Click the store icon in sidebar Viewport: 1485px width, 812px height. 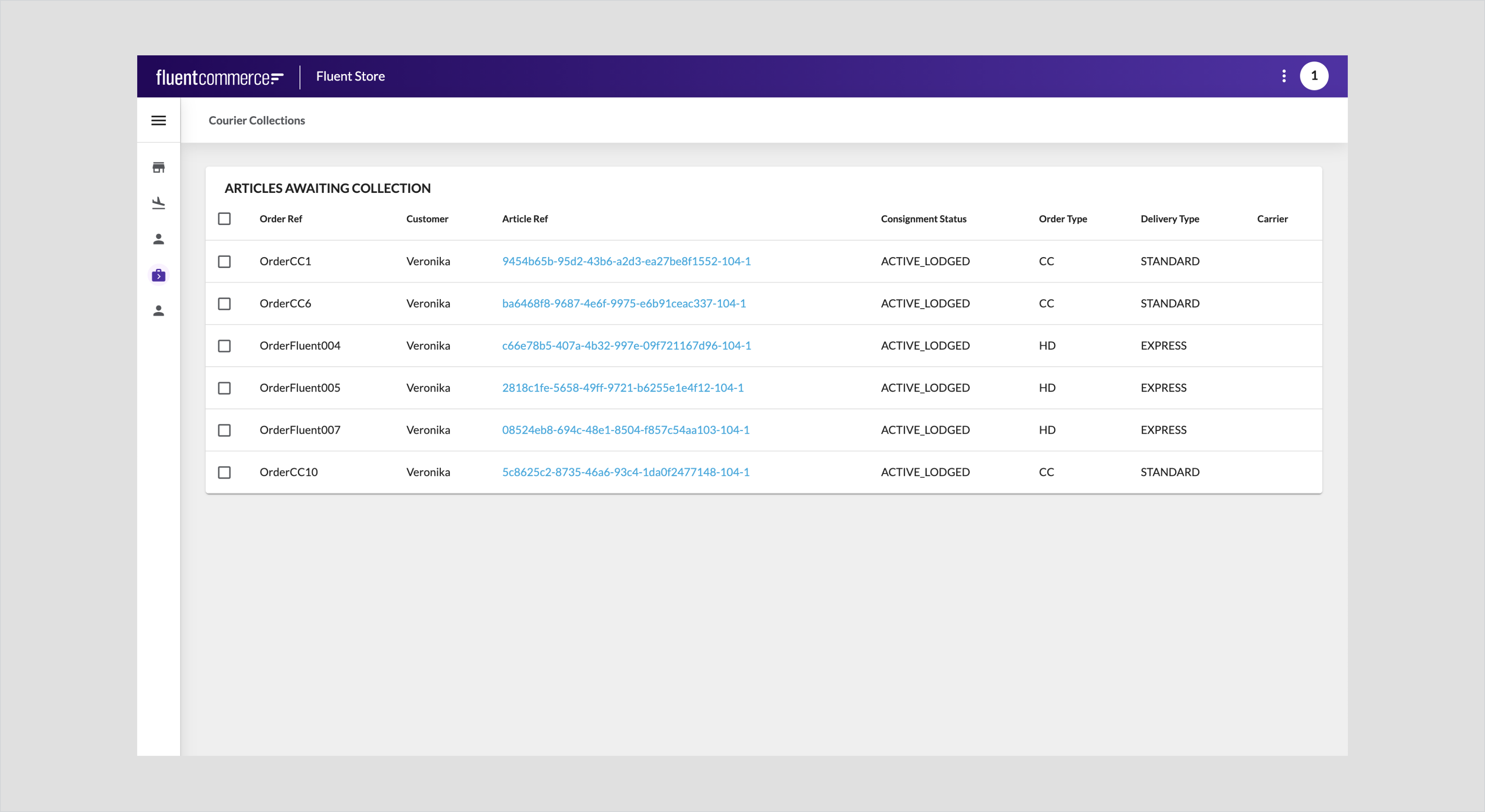pyautogui.click(x=159, y=168)
